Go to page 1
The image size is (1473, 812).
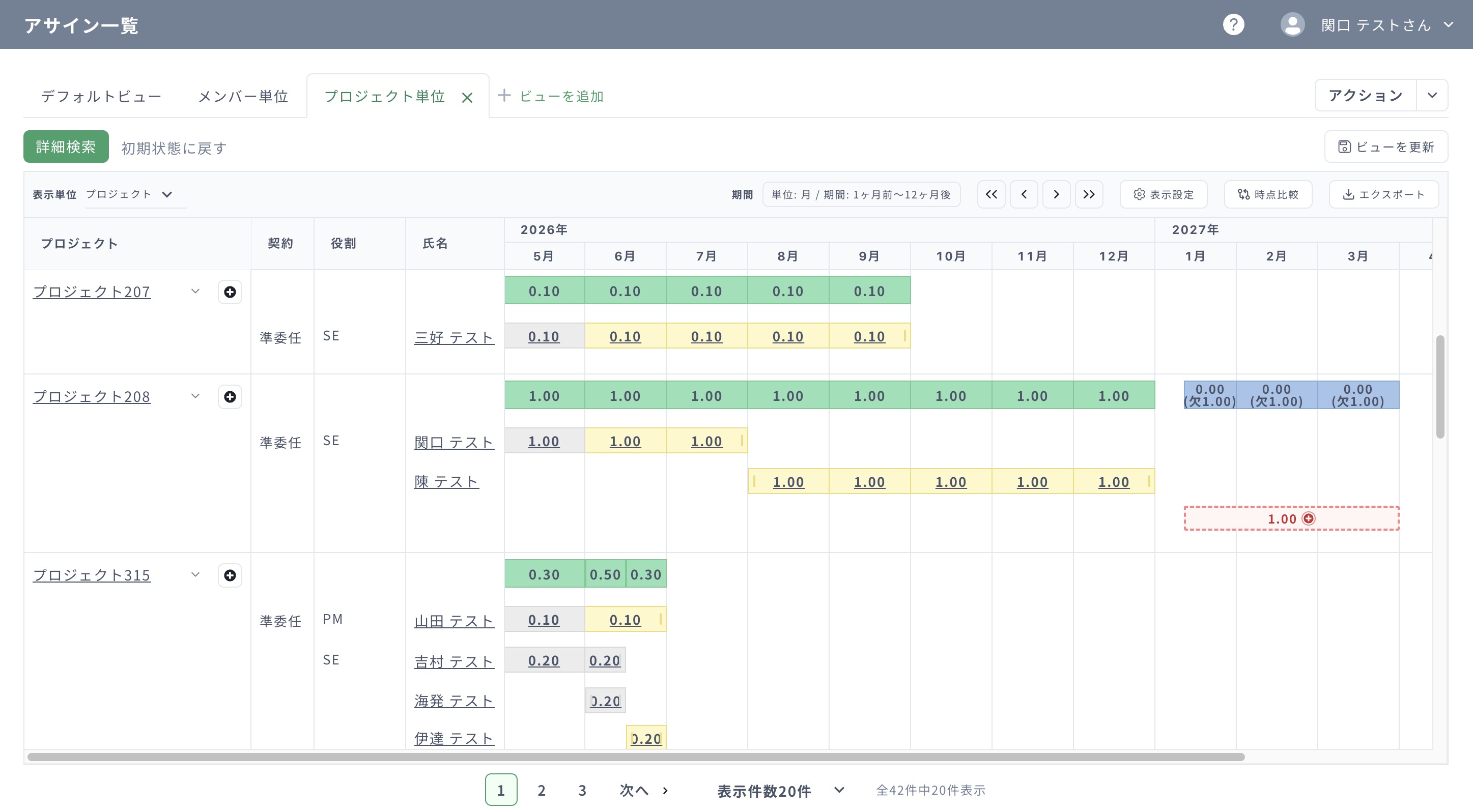coord(501,790)
